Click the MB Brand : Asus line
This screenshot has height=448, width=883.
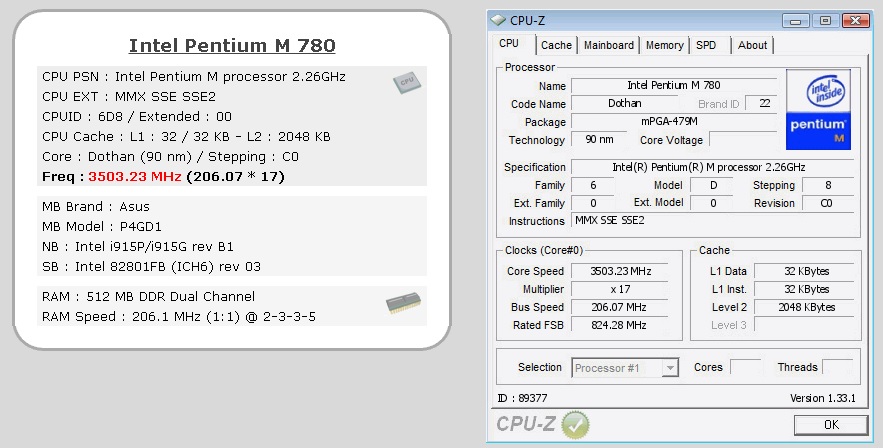(96, 207)
